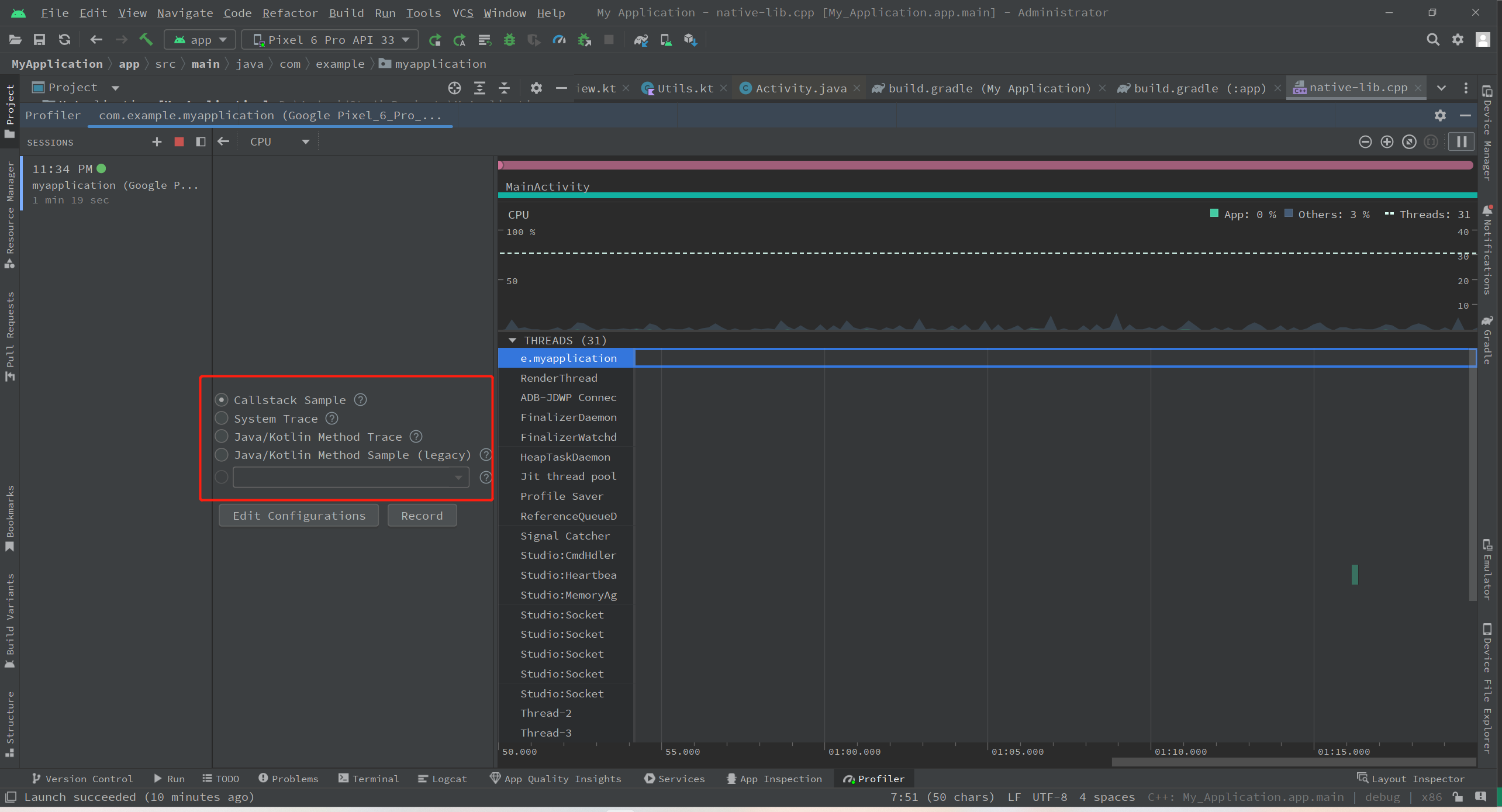
Task: Collapse the THREADS (31) section
Action: (x=513, y=340)
